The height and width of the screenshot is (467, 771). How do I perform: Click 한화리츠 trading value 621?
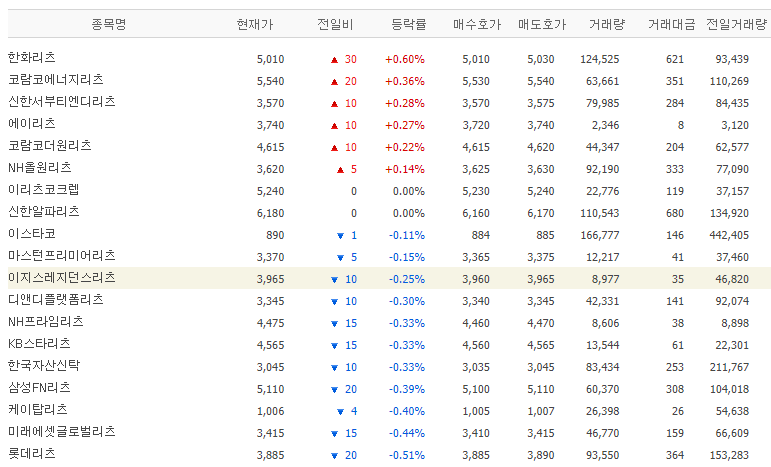pos(675,59)
